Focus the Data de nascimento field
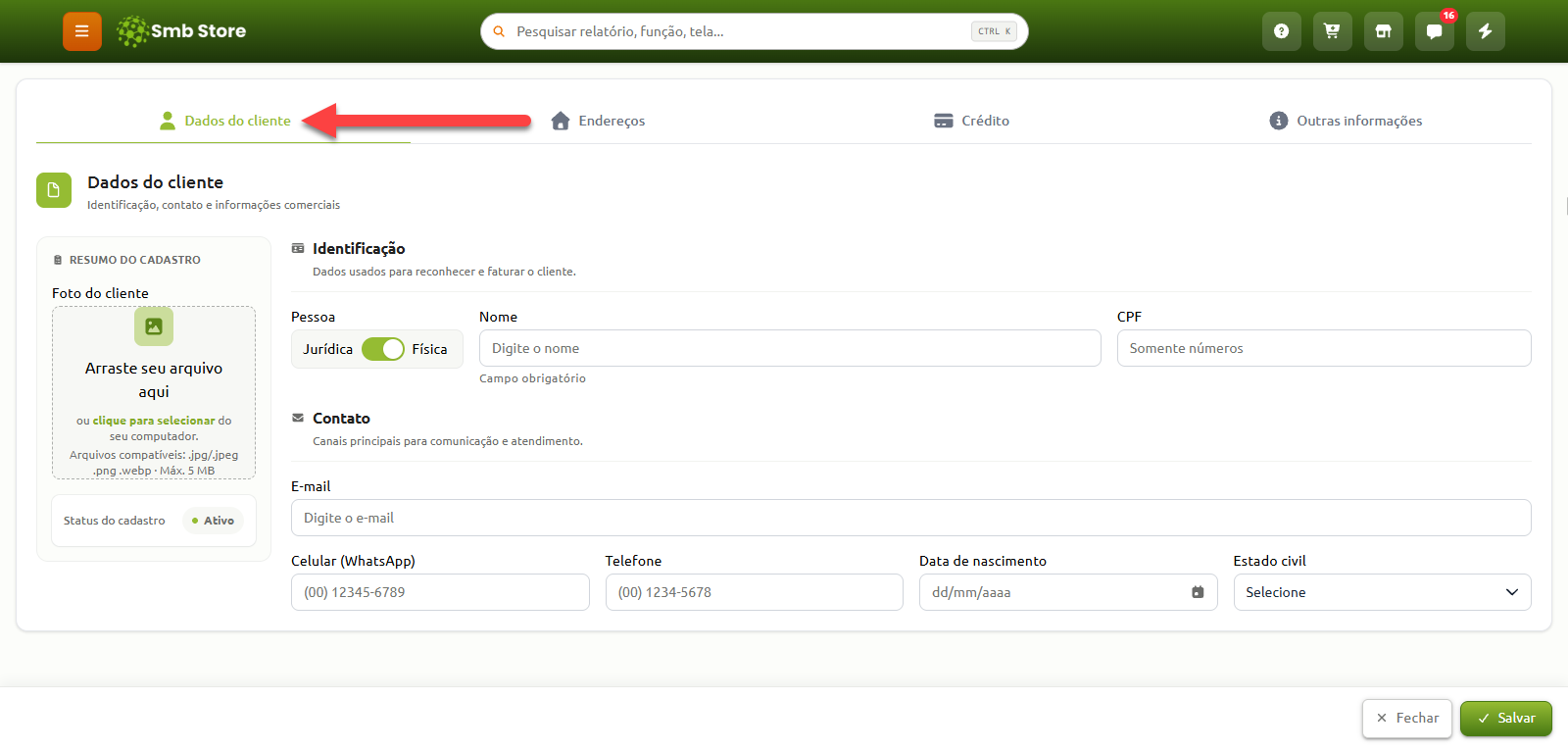 1068,592
